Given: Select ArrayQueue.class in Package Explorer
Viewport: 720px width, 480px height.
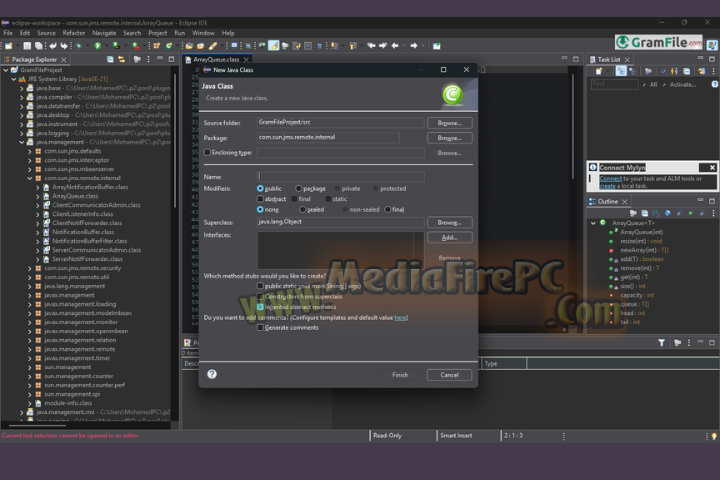Looking at the screenshot, I should tap(75, 196).
